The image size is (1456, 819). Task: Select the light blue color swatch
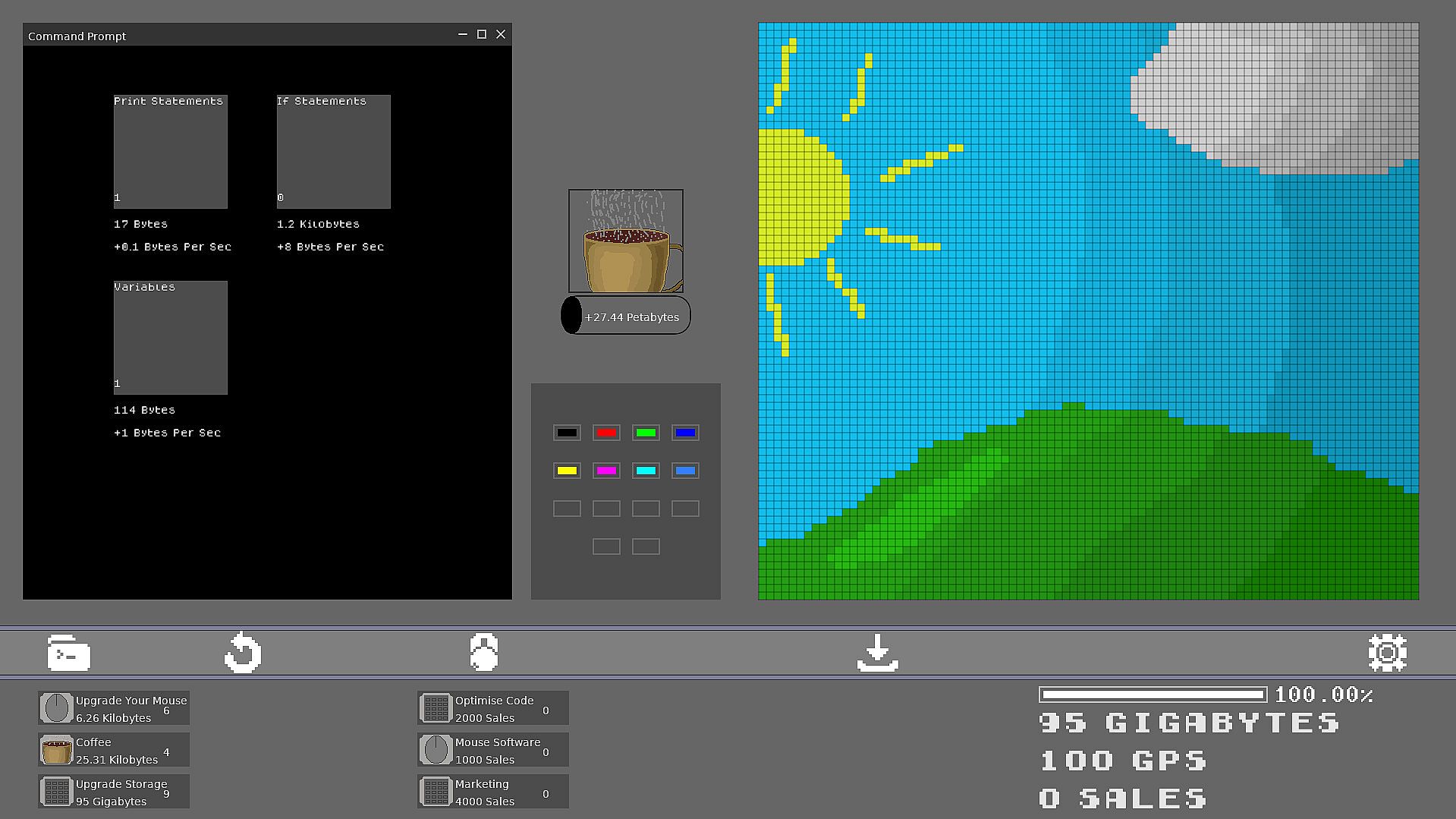pyautogui.click(x=685, y=471)
